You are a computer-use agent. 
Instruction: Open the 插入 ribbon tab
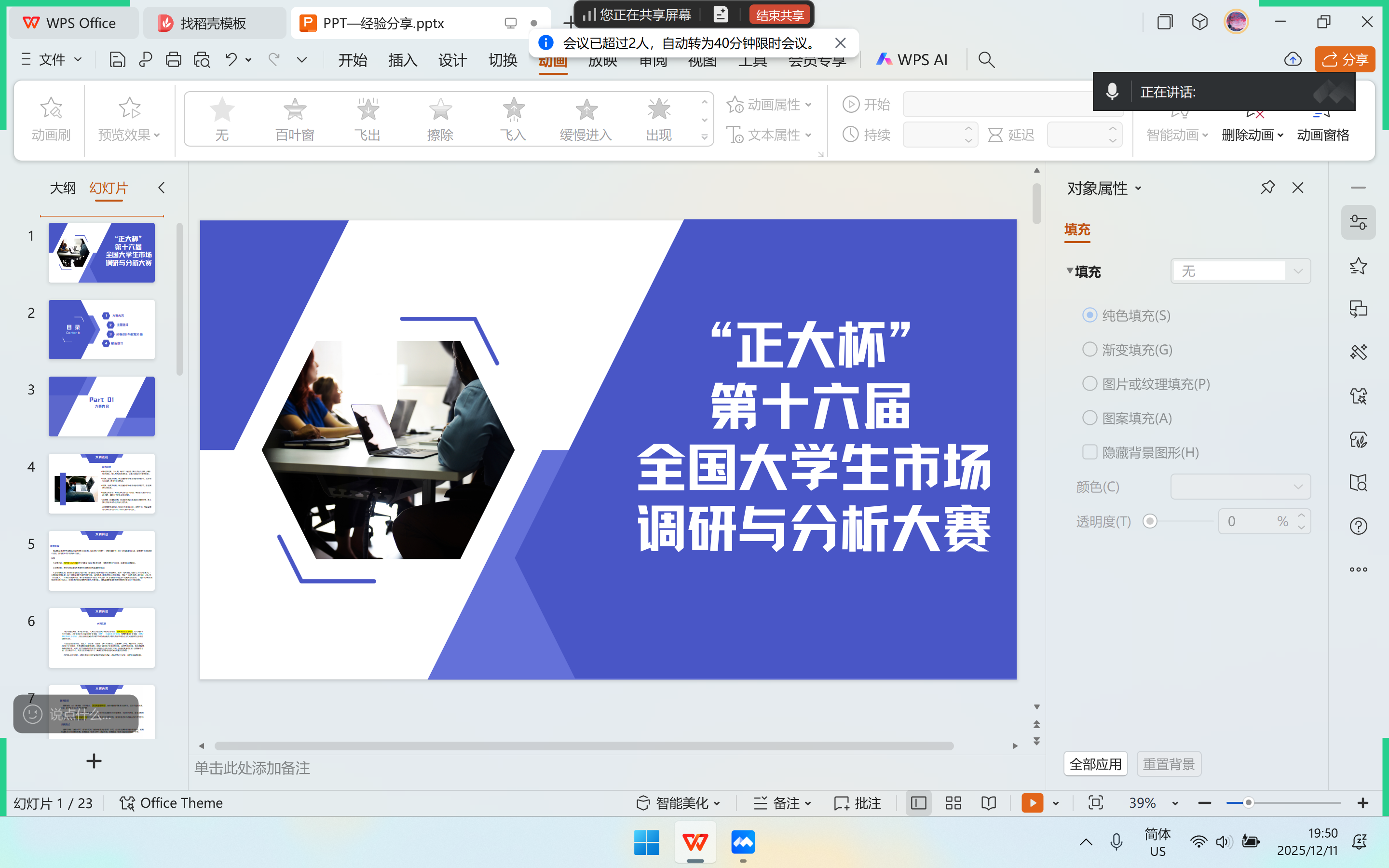402,60
